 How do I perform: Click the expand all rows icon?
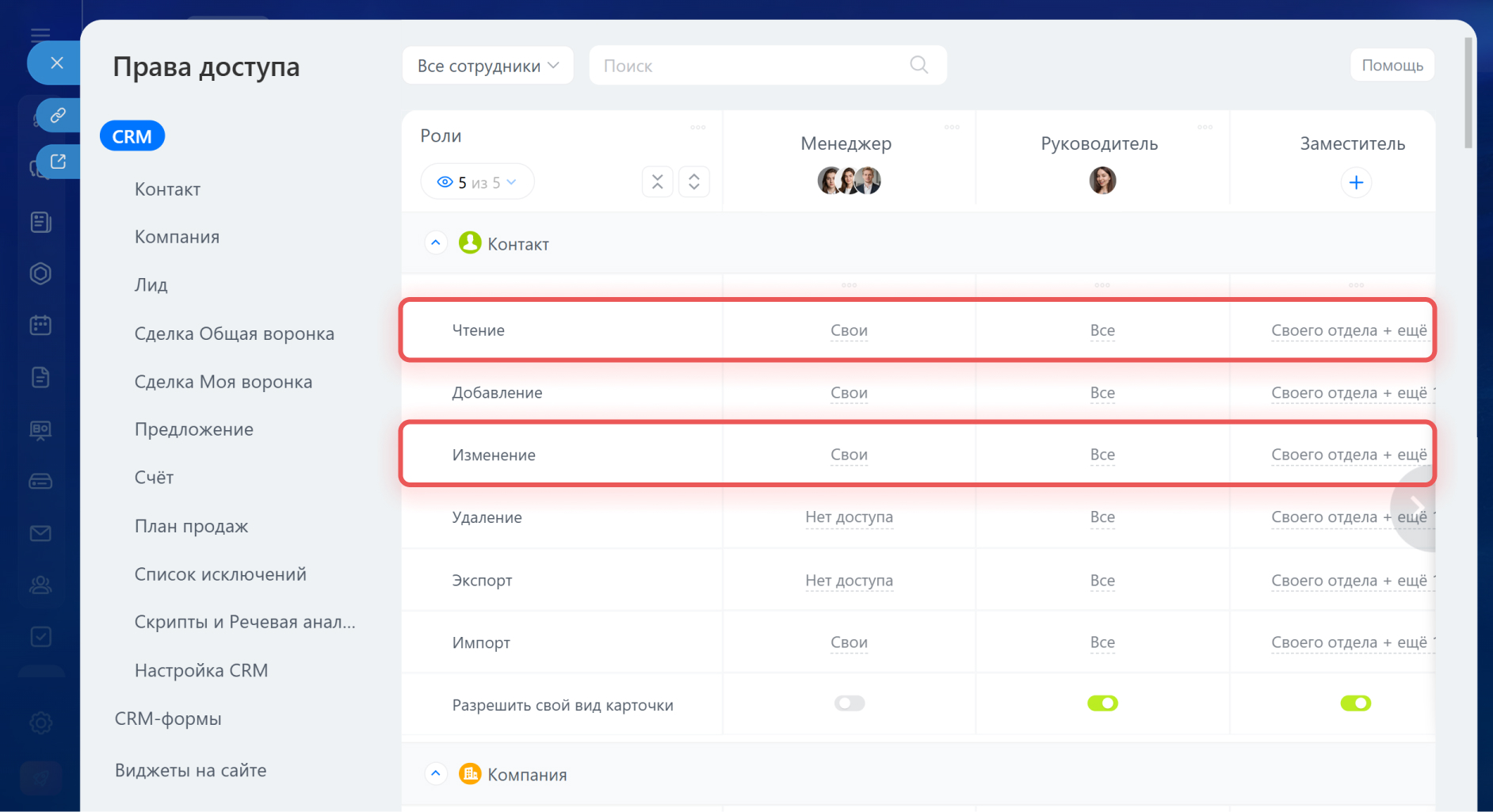[694, 182]
